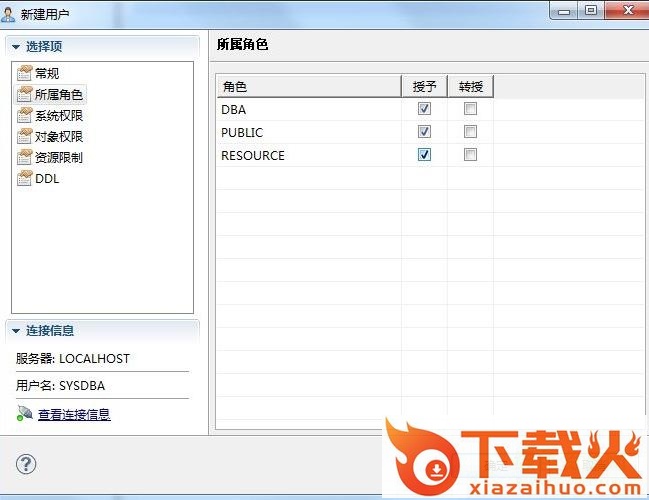The width and height of the screenshot is (649, 500).
Task: Open help with the question mark icon
Action: 26,464
